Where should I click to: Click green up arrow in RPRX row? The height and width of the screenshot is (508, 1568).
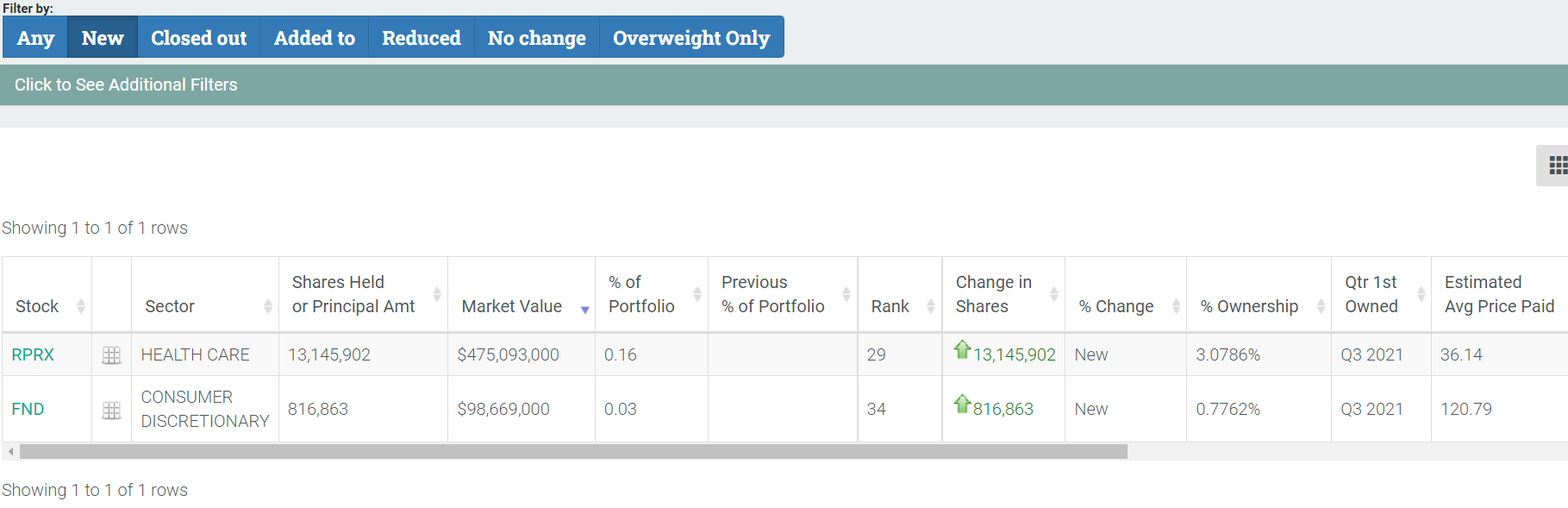[962, 349]
